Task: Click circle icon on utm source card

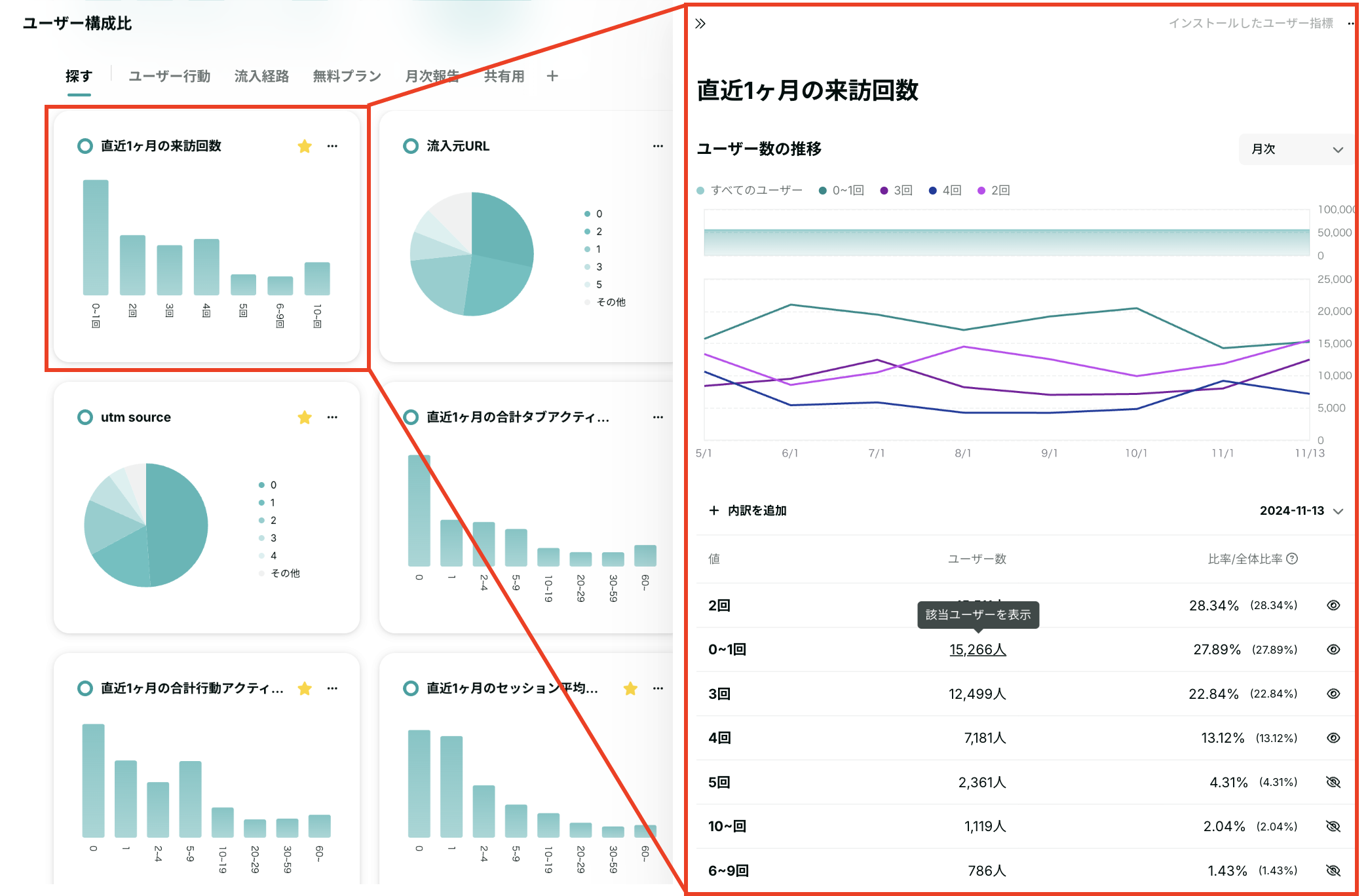Action: (x=85, y=417)
